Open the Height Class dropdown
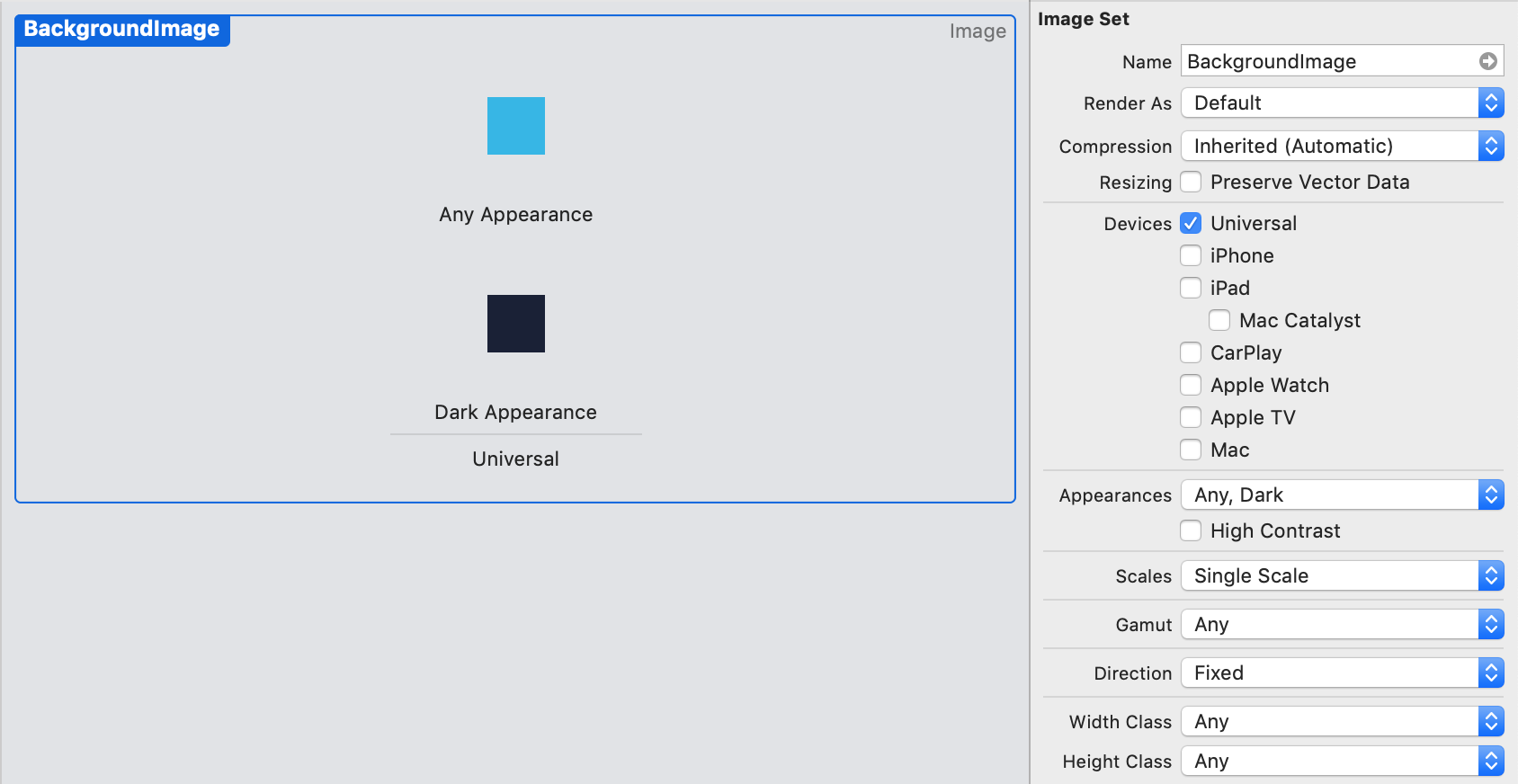Screen dimensions: 1518x784 pyautogui.click(x=1343, y=761)
